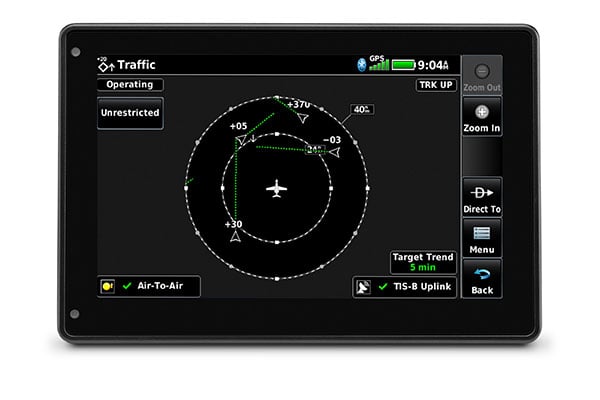Viewport: 600px width, 400px height.
Task: Select the traffic target labeled +30
Action: pyautogui.click(x=235, y=237)
